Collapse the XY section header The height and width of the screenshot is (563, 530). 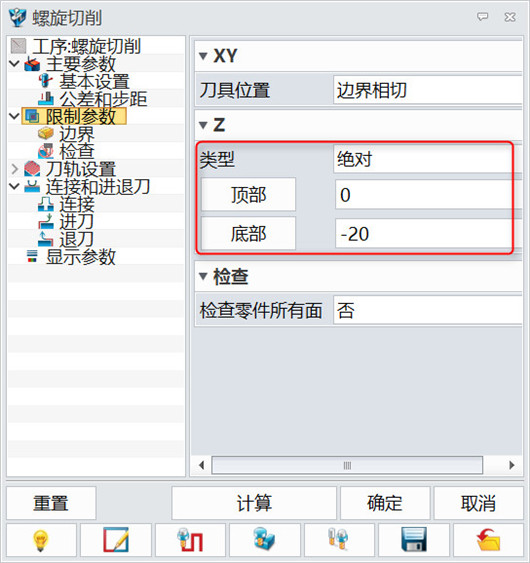(203, 56)
